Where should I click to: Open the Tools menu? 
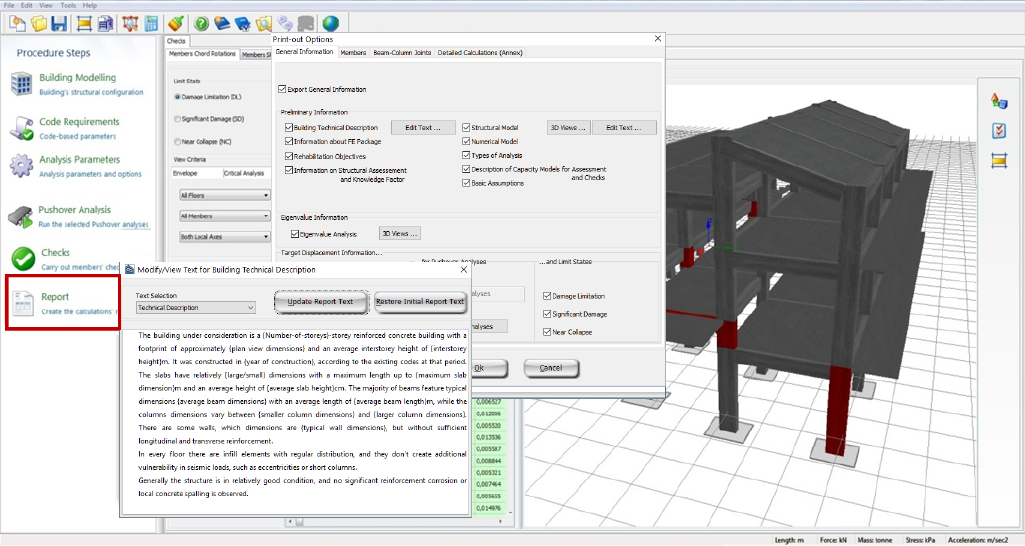tap(68, 5)
